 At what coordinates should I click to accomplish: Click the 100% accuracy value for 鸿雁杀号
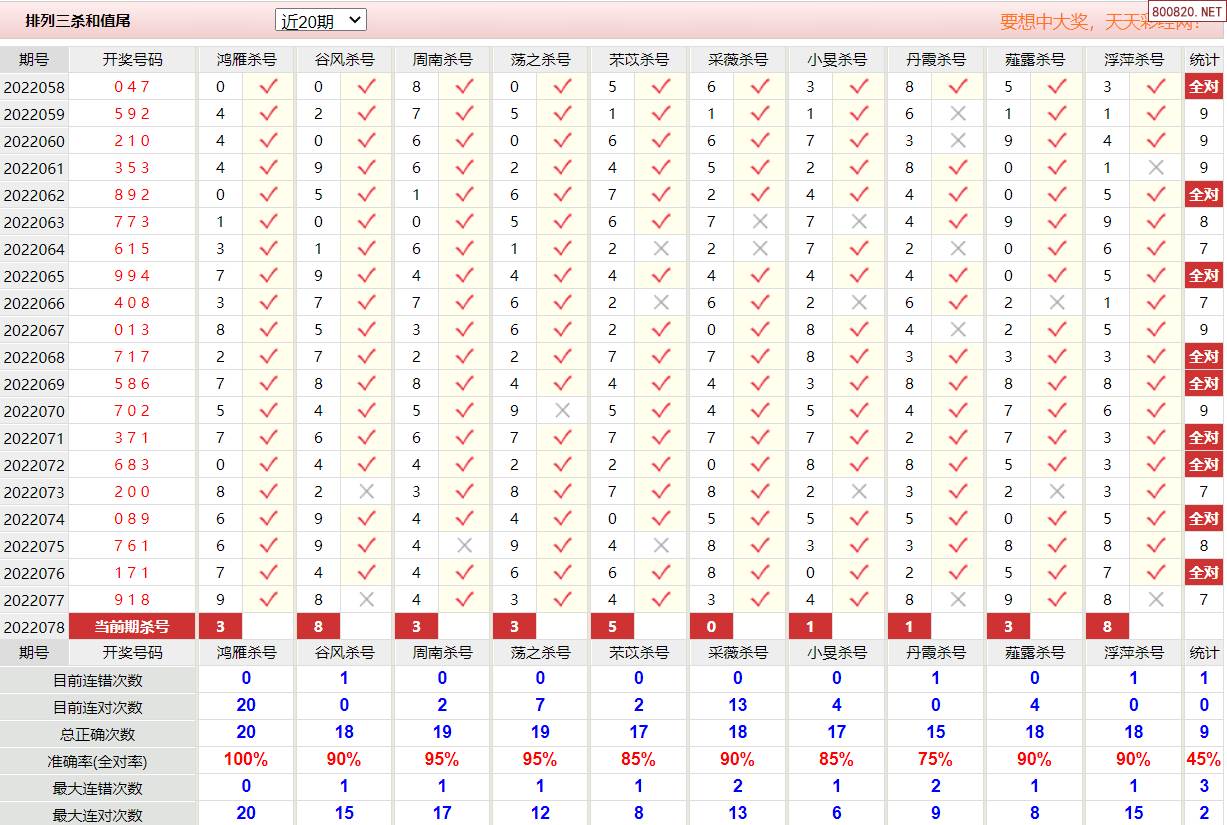pyautogui.click(x=246, y=760)
